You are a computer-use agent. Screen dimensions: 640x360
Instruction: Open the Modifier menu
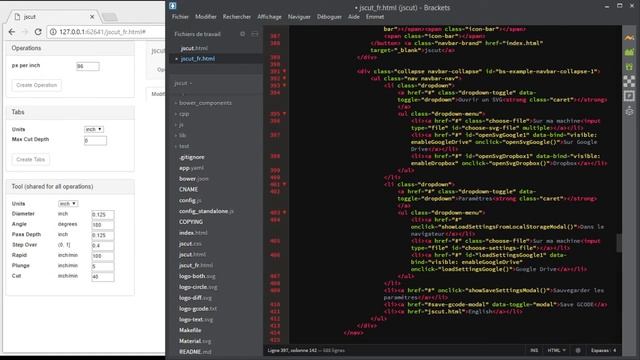tap(206, 17)
